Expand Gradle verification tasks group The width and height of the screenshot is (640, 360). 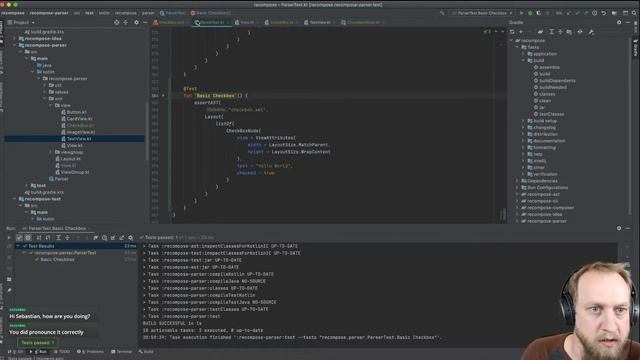(523, 174)
